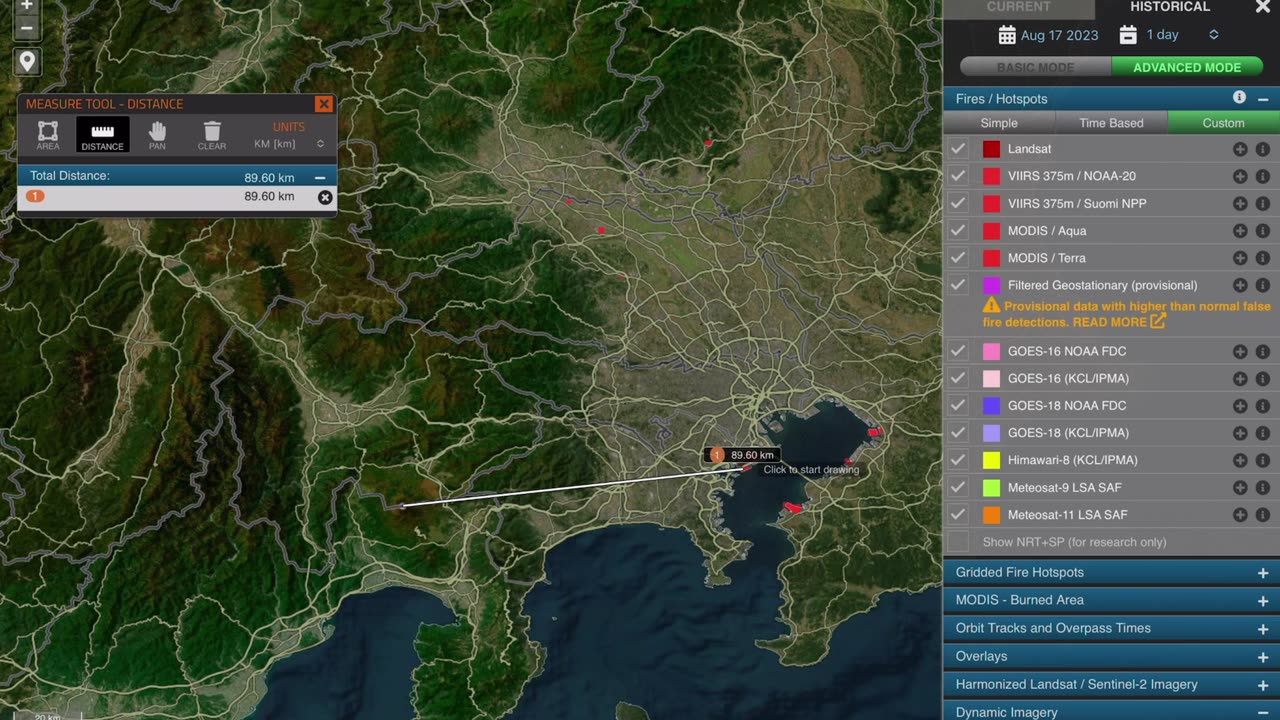Show info for MODIS / Terra
The width and height of the screenshot is (1280, 720).
pyautogui.click(x=1262, y=257)
